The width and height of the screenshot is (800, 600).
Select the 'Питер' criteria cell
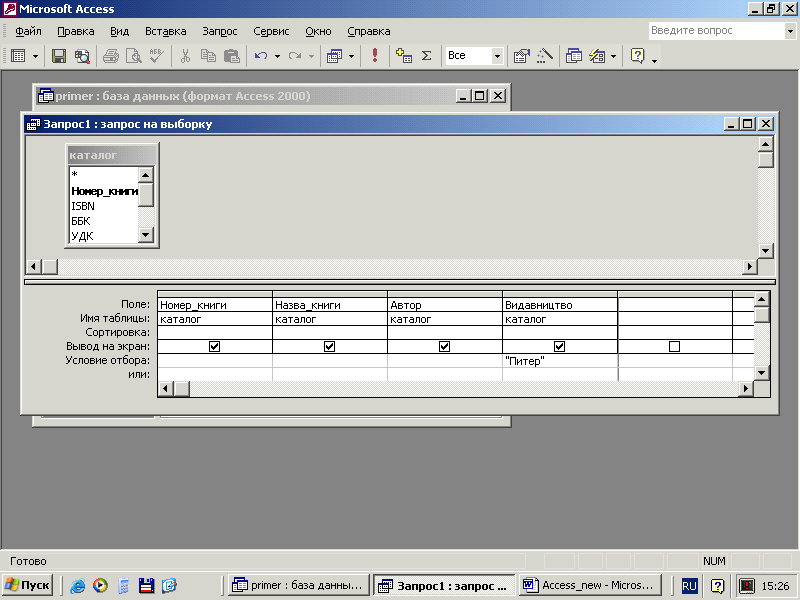click(560, 361)
